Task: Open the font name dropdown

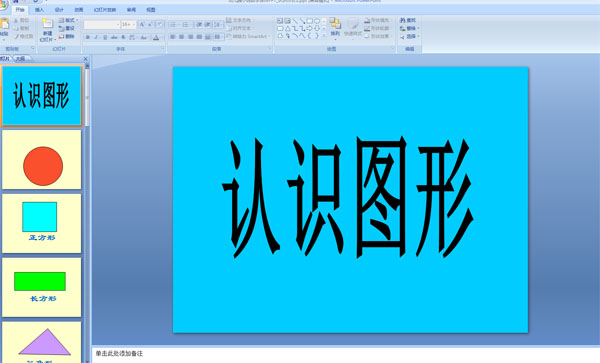Action: tap(102, 25)
